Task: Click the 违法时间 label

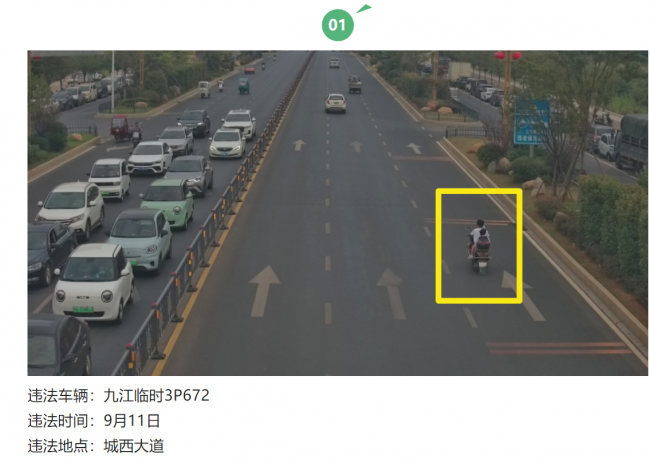Action: tap(58, 420)
